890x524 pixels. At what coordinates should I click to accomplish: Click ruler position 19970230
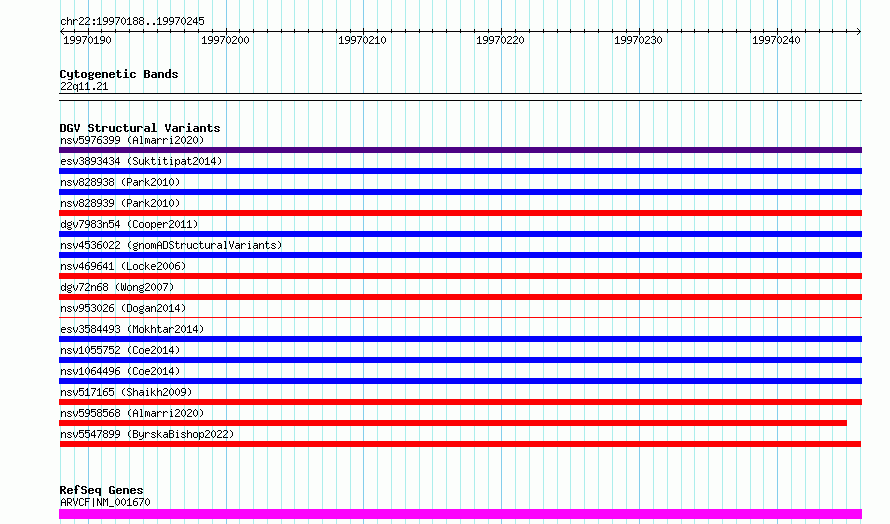coord(638,40)
